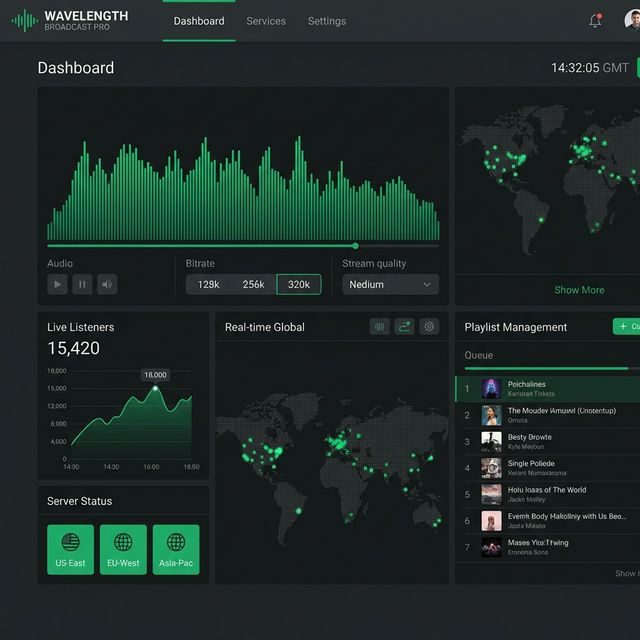Image resolution: width=640 pixels, height=640 pixels.
Task: Select queue track 7 Mases
Action: point(547,547)
